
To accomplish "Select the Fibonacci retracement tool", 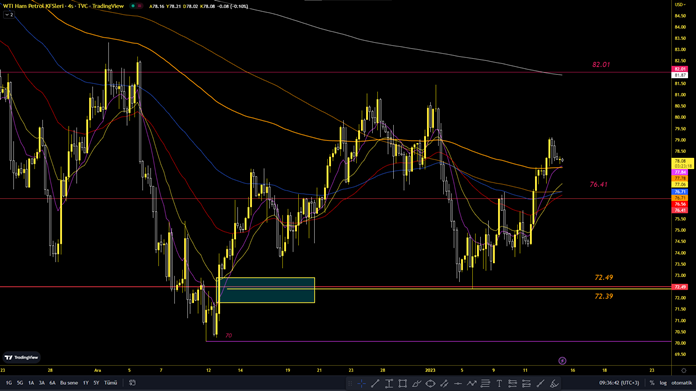I will (x=485, y=383).
